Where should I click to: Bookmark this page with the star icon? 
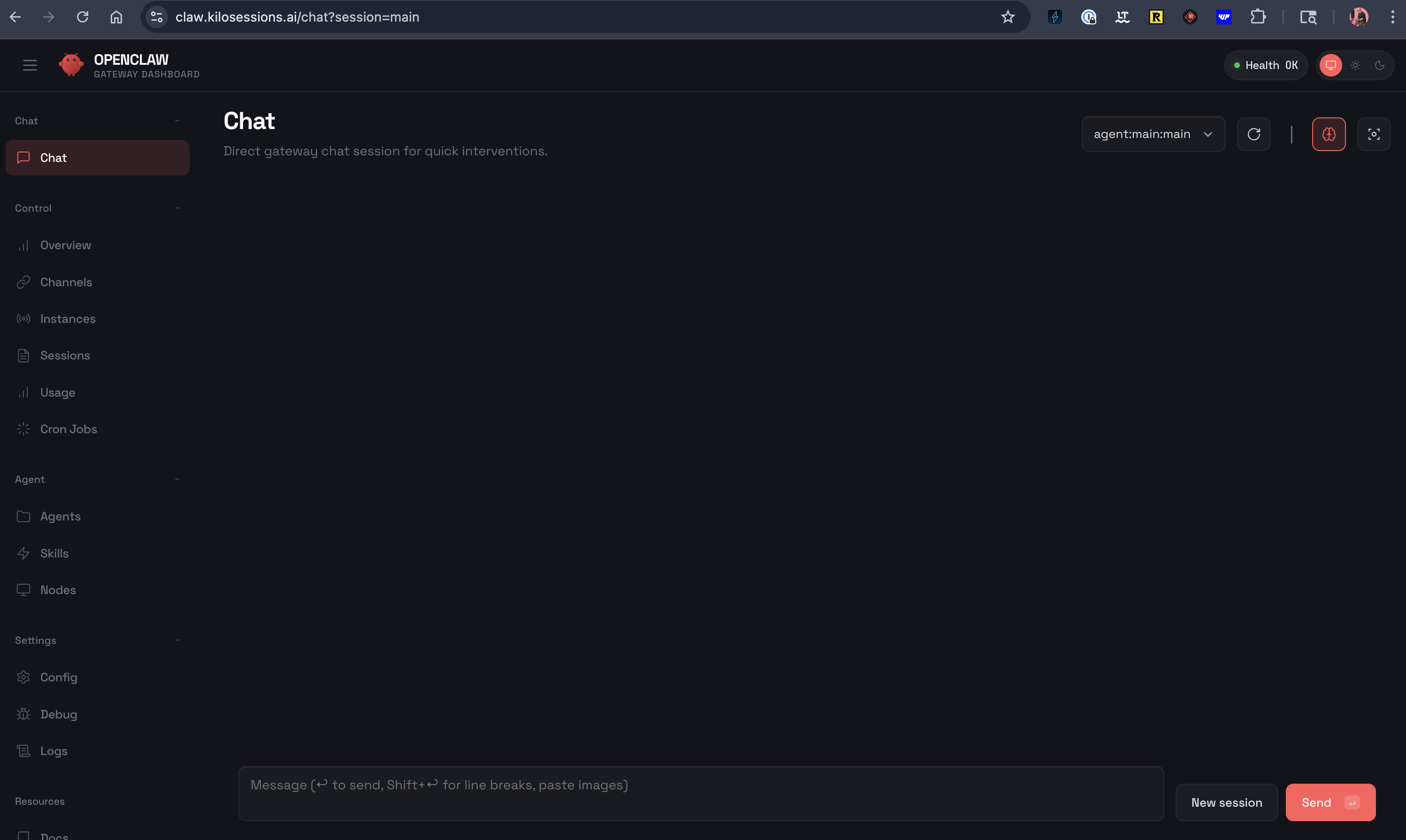(x=1008, y=17)
